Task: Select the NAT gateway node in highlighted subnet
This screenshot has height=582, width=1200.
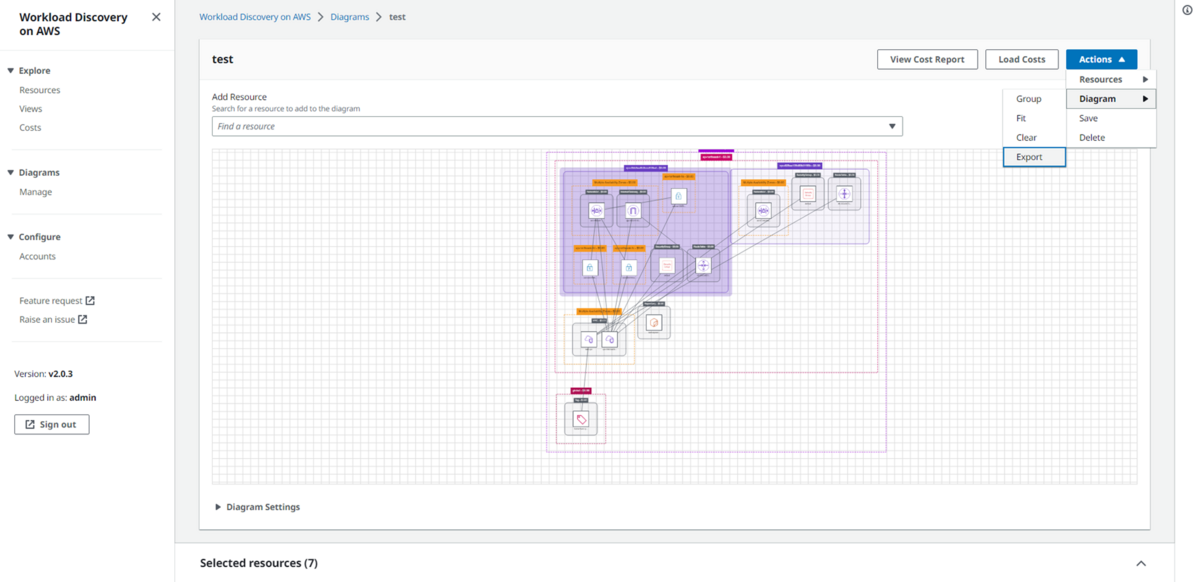Action: coord(597,211)
